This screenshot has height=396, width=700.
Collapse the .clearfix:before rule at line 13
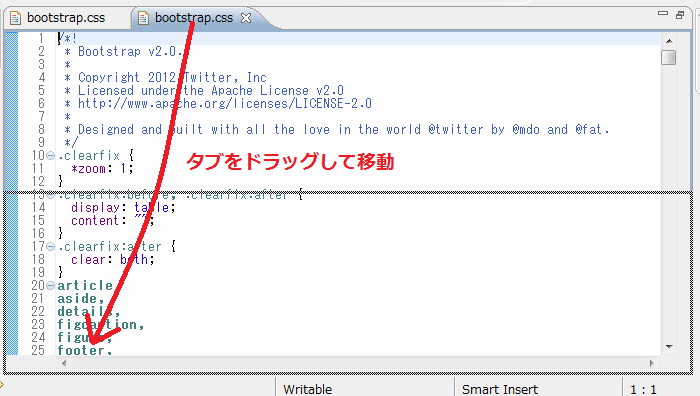point(50,195)
